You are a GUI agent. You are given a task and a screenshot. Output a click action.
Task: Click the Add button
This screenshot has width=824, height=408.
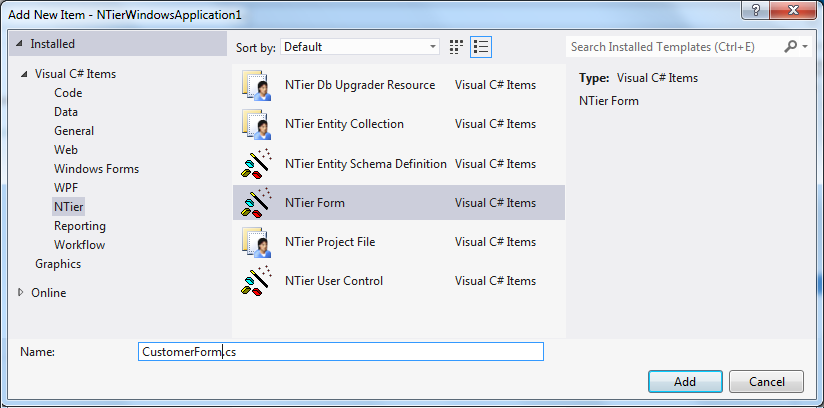point(685,382)
